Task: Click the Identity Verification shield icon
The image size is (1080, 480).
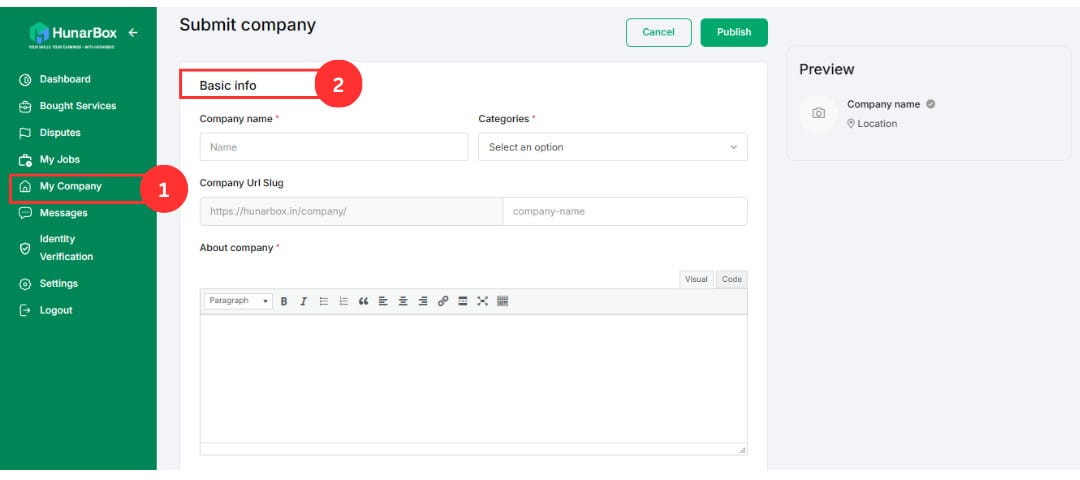Action: [25, 249]
